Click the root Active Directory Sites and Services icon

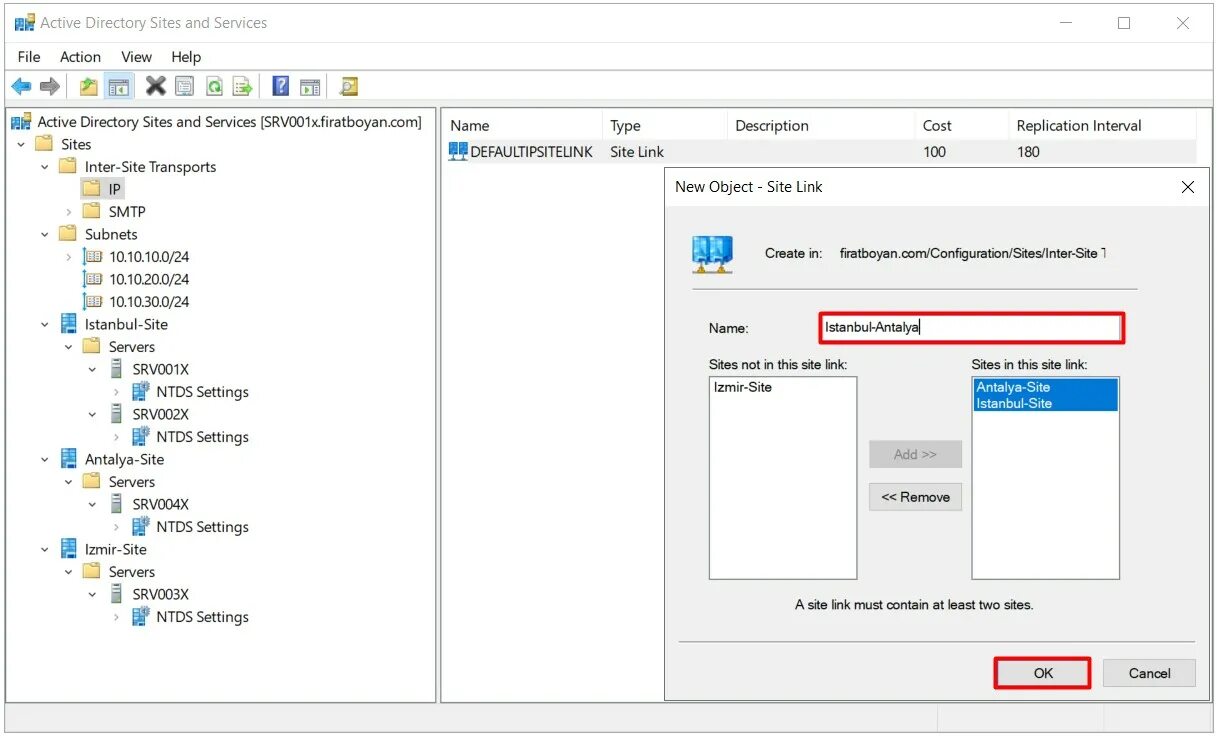(x=21, y=122)
